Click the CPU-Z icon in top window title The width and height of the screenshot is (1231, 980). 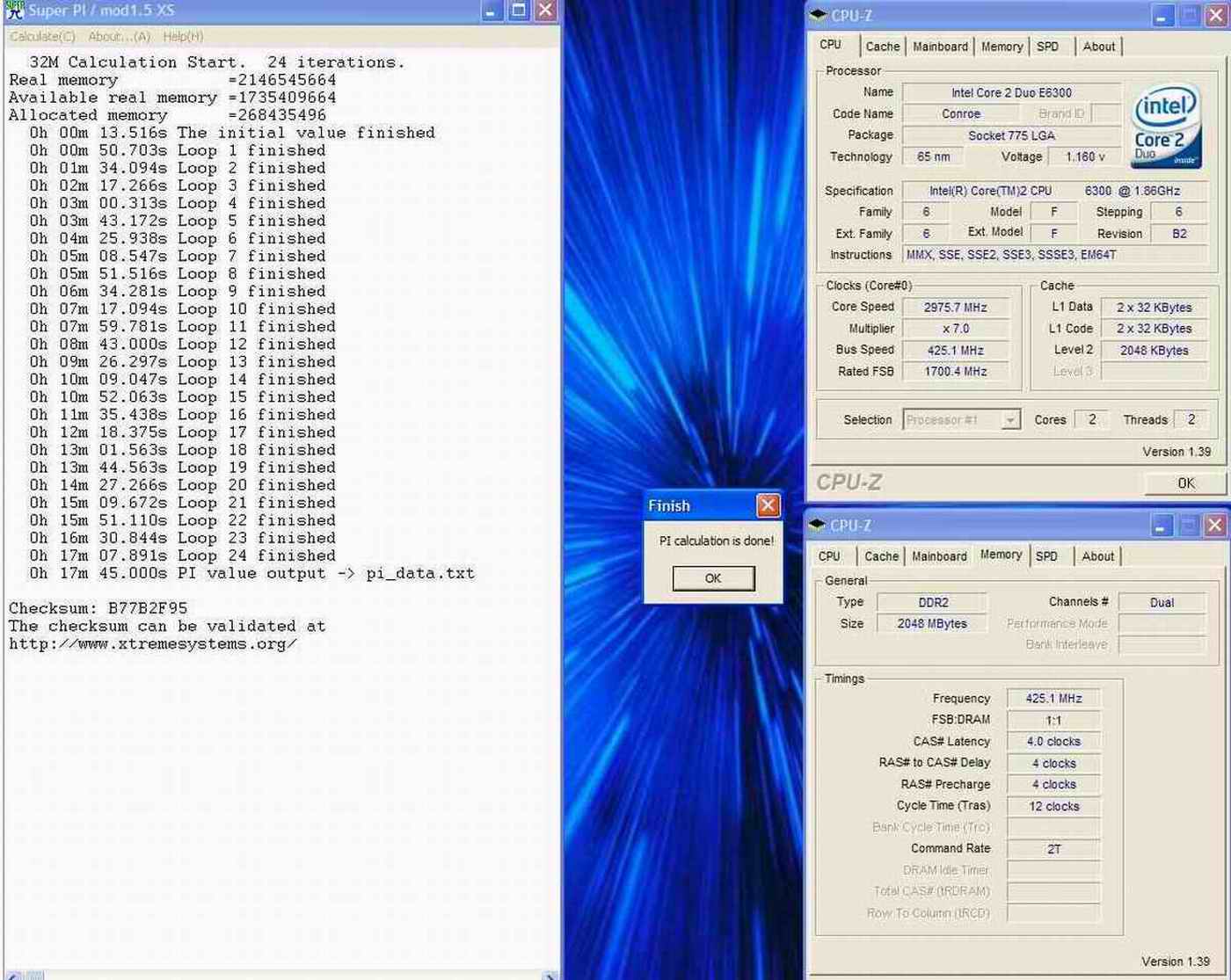pyautogui.click(x=818, y=15)
